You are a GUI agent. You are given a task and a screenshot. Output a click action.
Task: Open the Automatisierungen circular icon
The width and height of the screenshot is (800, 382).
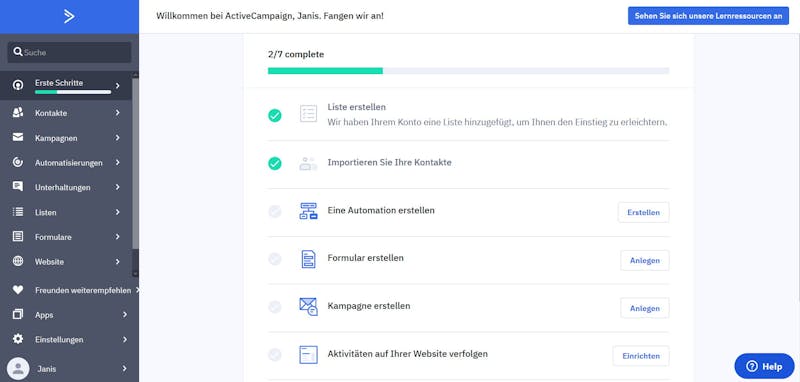click(18, 162)
